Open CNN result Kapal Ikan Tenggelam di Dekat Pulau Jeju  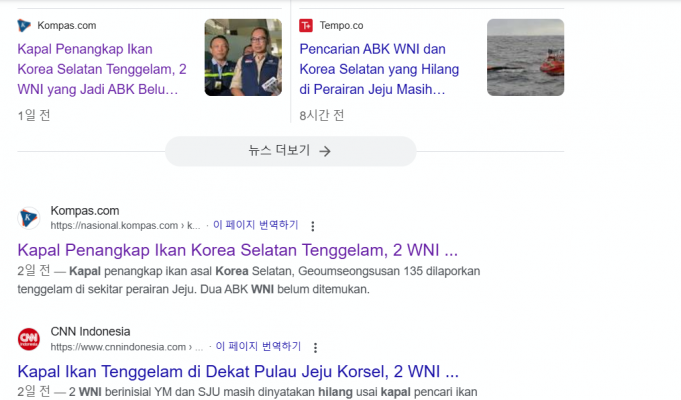(x=238, y=370)
